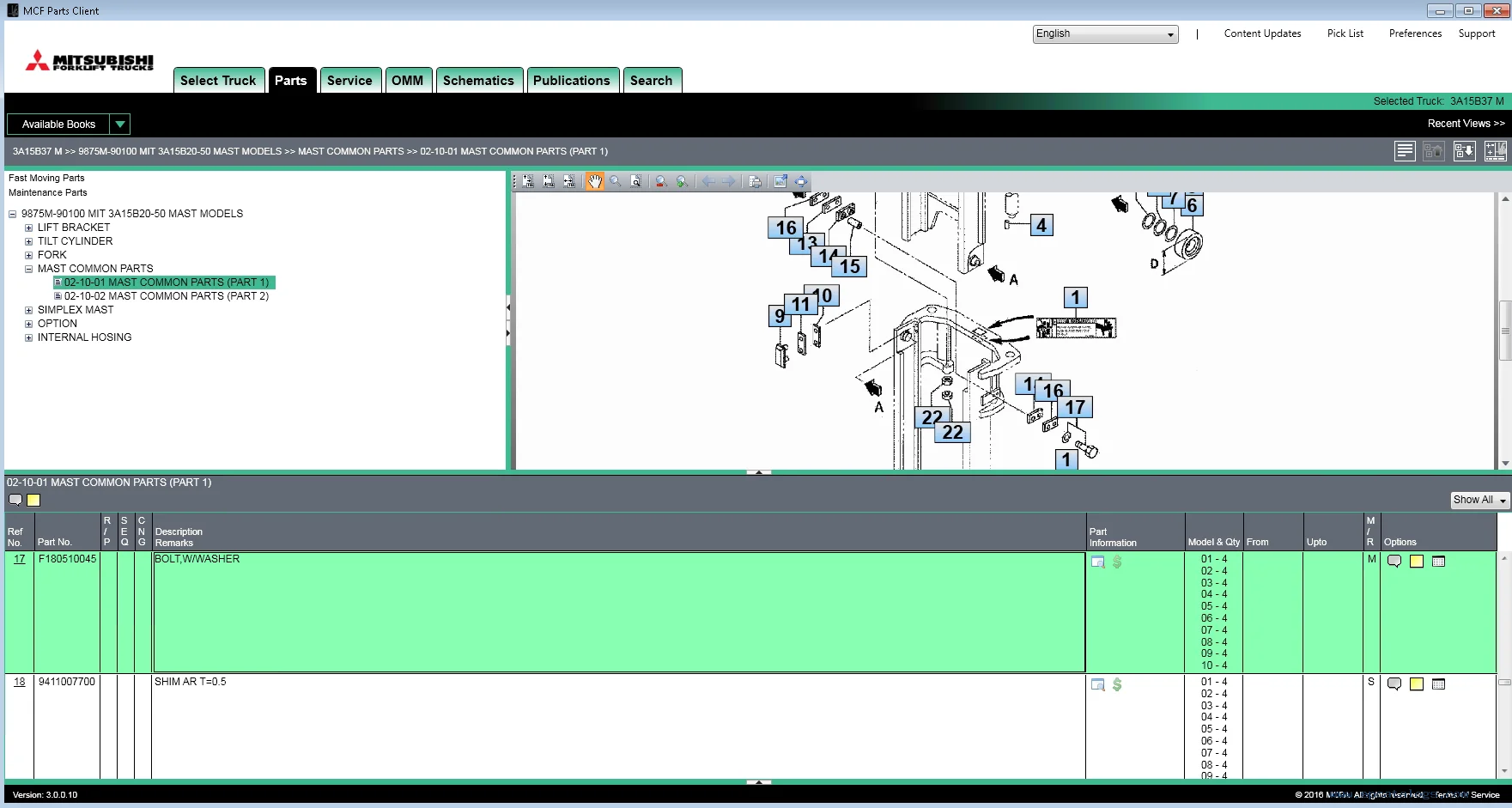The image size is (1512, 808).
Task: Print the parts diagram
Action: tap(755, 181)
